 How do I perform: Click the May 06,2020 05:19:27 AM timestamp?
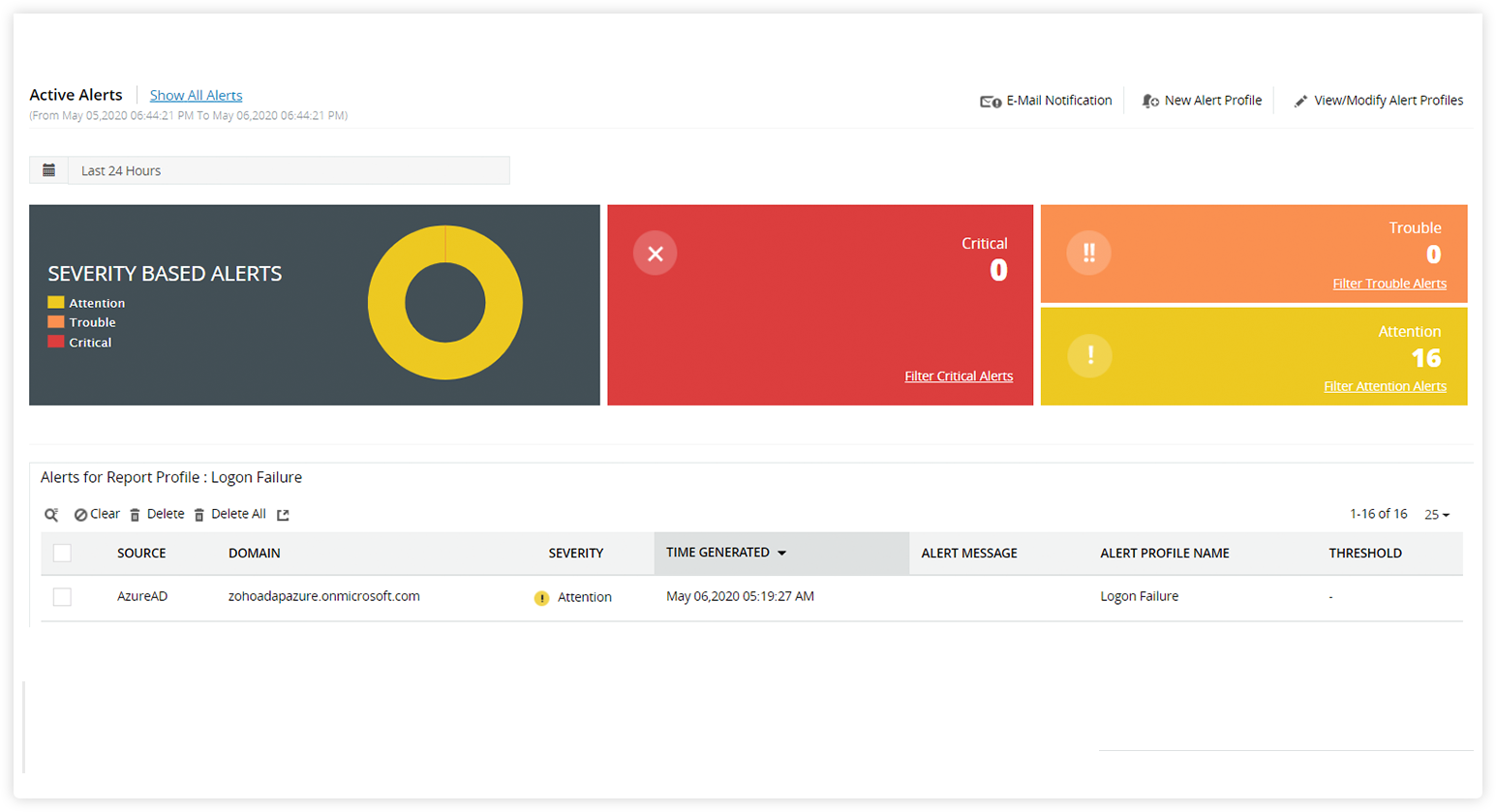point(740,596)
